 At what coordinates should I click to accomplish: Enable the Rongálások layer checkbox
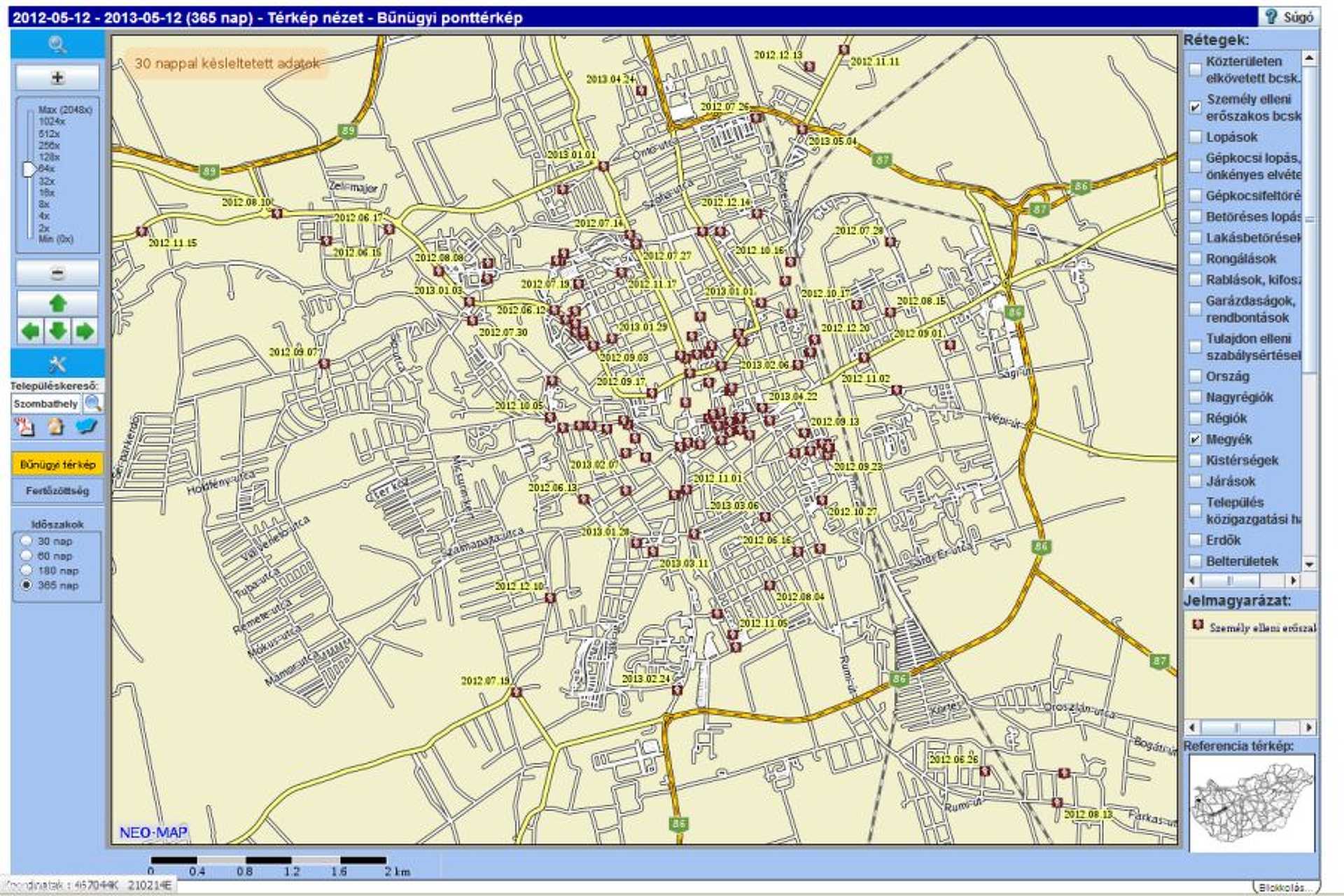click(x=1196, y=259)
